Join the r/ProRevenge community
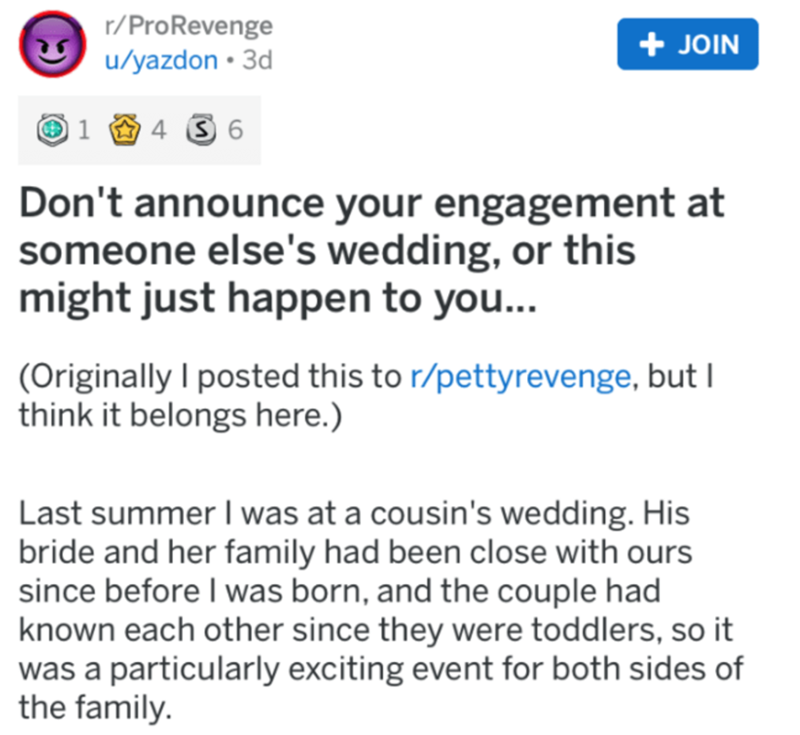Viewport: 800px width, 735px height. (x=687, y=44)
